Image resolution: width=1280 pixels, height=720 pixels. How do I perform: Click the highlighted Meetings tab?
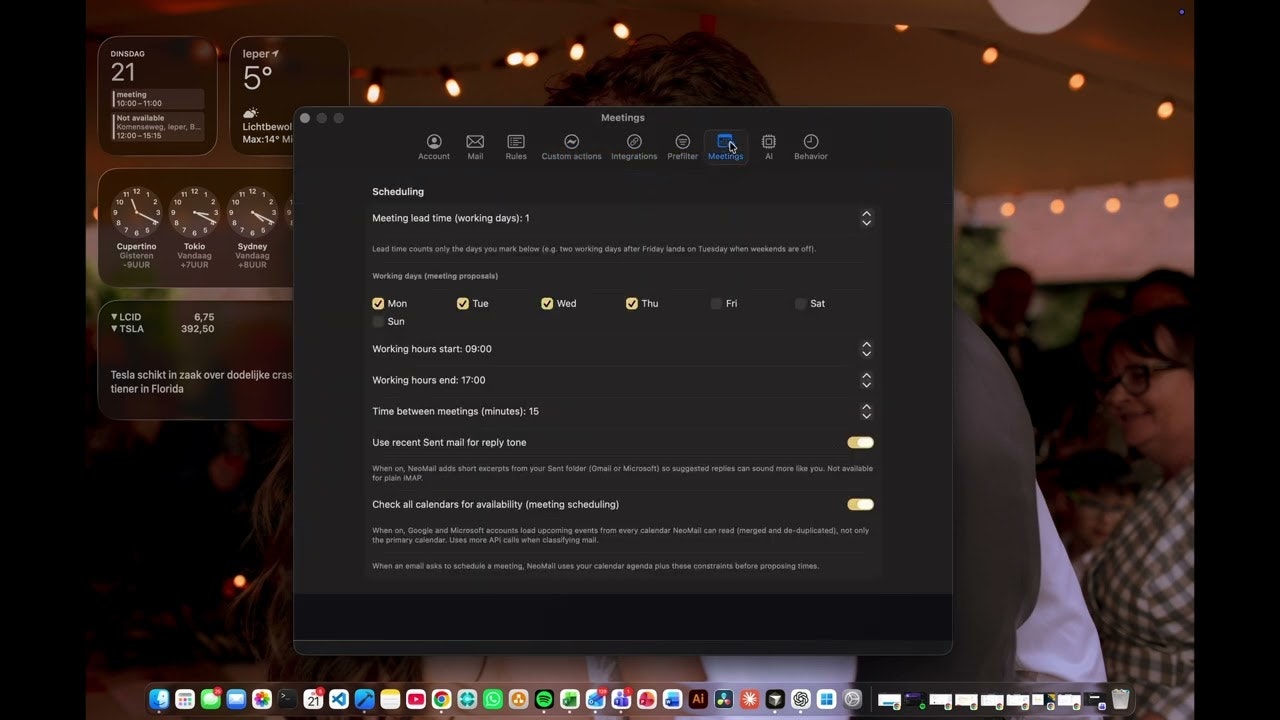click(x=725, y=146)
